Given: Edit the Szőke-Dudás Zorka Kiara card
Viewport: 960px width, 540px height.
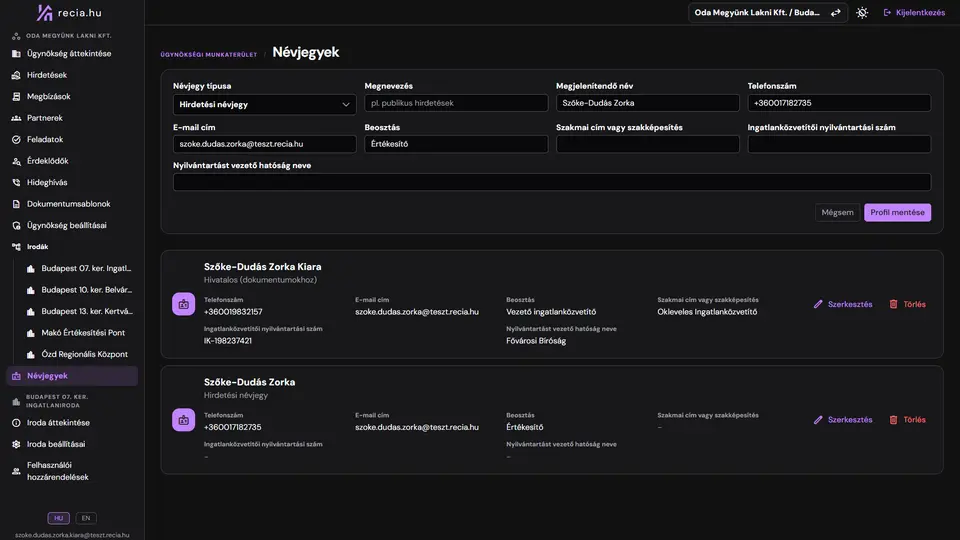Looking at the screenshot, I should (x=843, y=304).
